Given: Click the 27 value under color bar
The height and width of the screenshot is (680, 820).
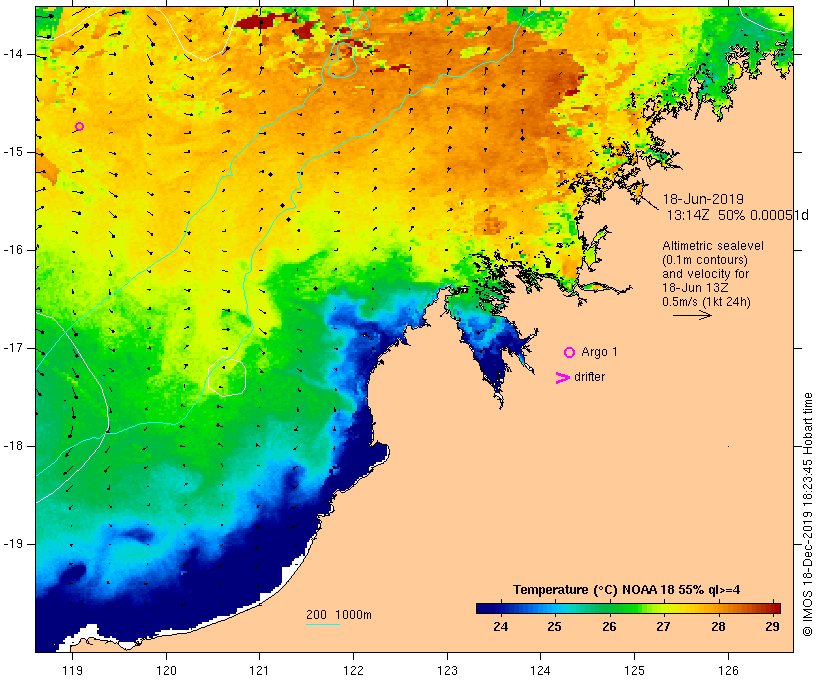Looking at the screenshot, I should [x=663, y=627].
